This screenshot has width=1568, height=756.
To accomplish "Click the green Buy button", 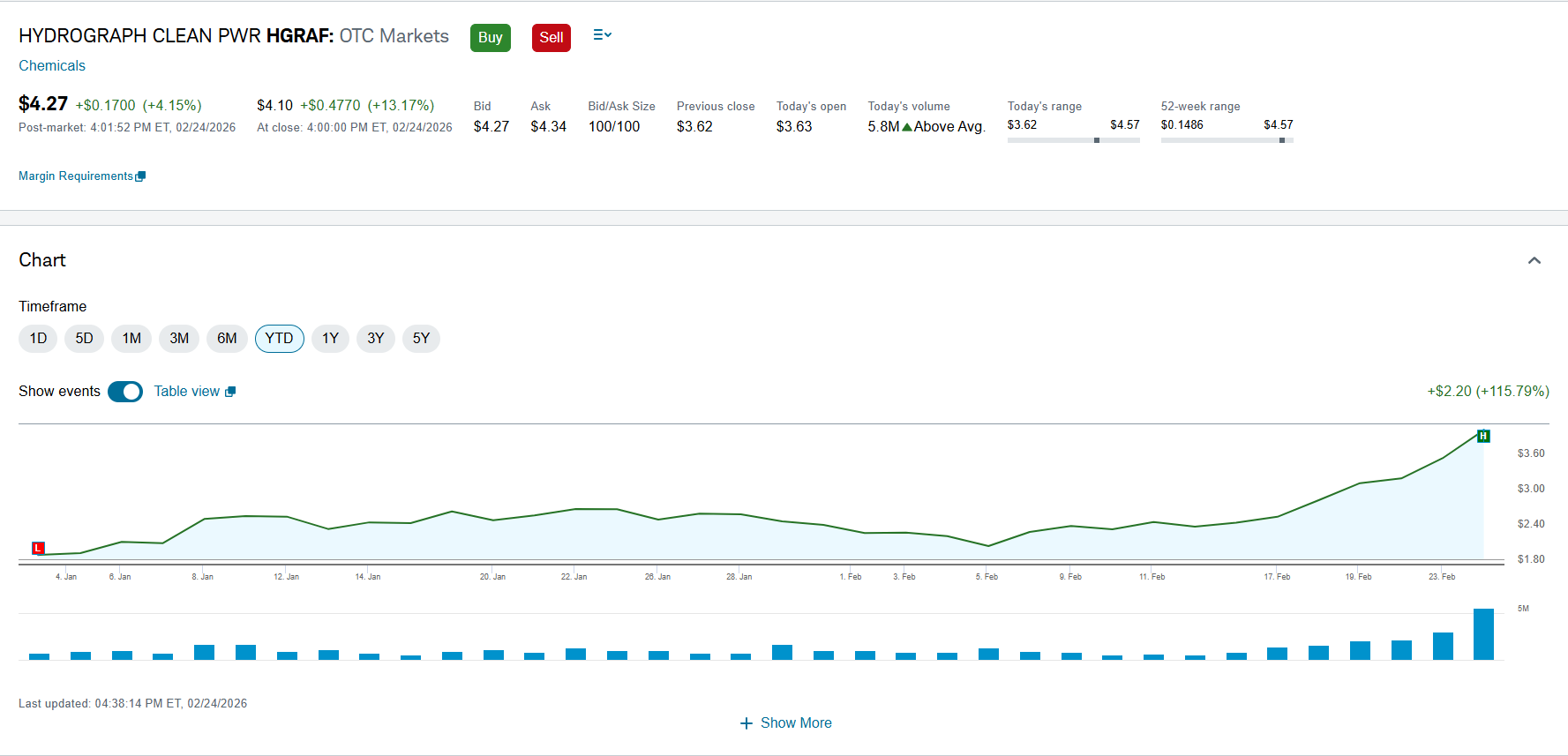I will [491, 38].
